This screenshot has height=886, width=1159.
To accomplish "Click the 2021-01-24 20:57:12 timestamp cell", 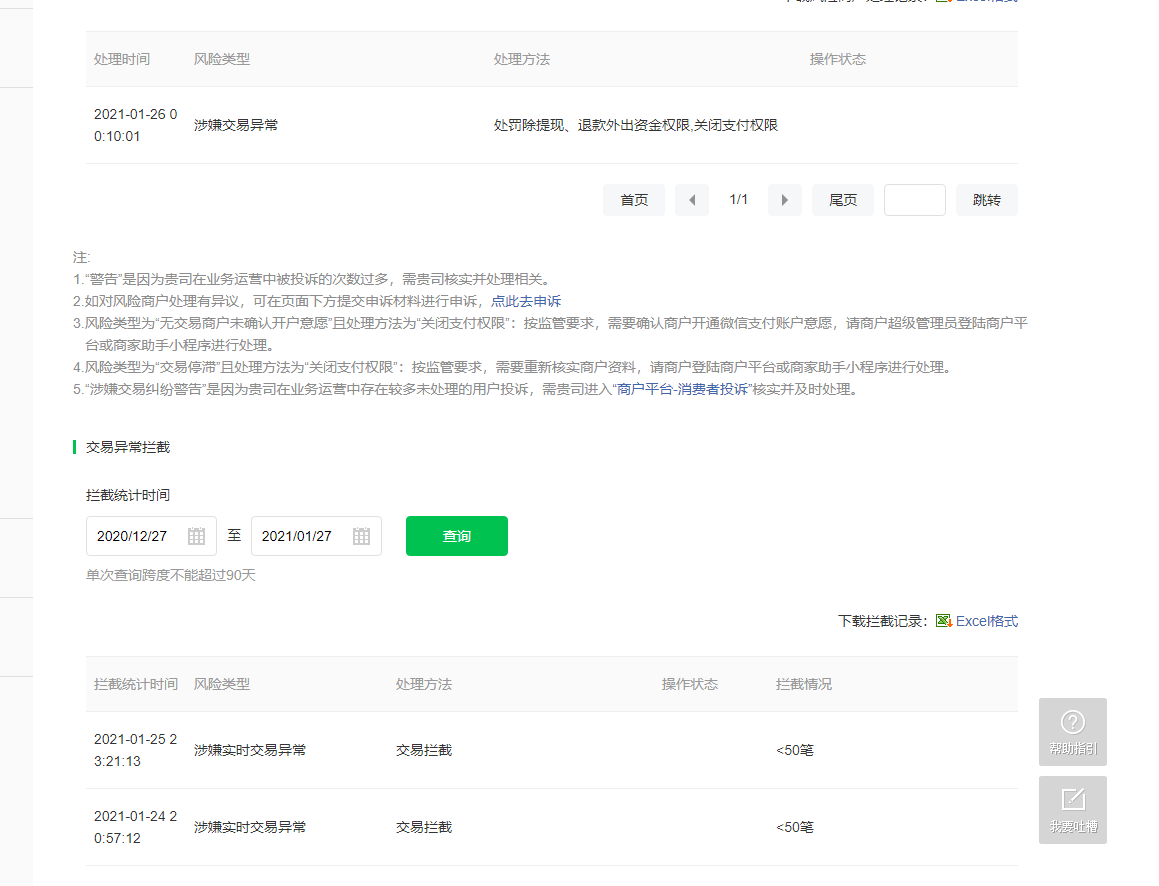I will click(x=135, y=827).
